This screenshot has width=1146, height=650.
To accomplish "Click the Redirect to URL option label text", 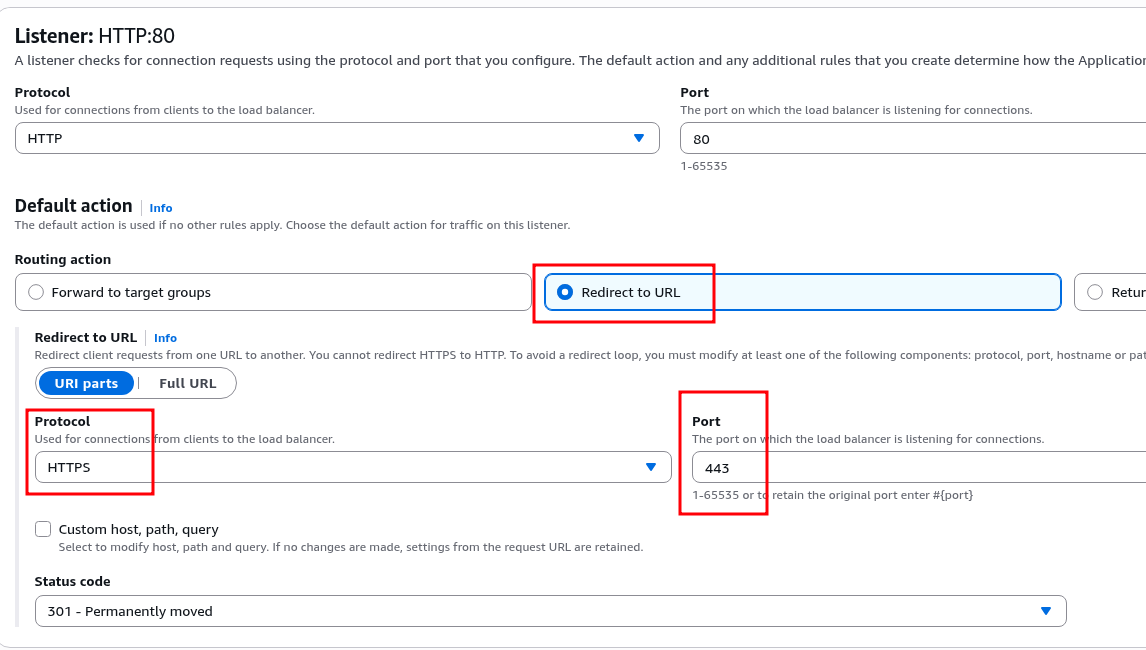I will point(630,292).
